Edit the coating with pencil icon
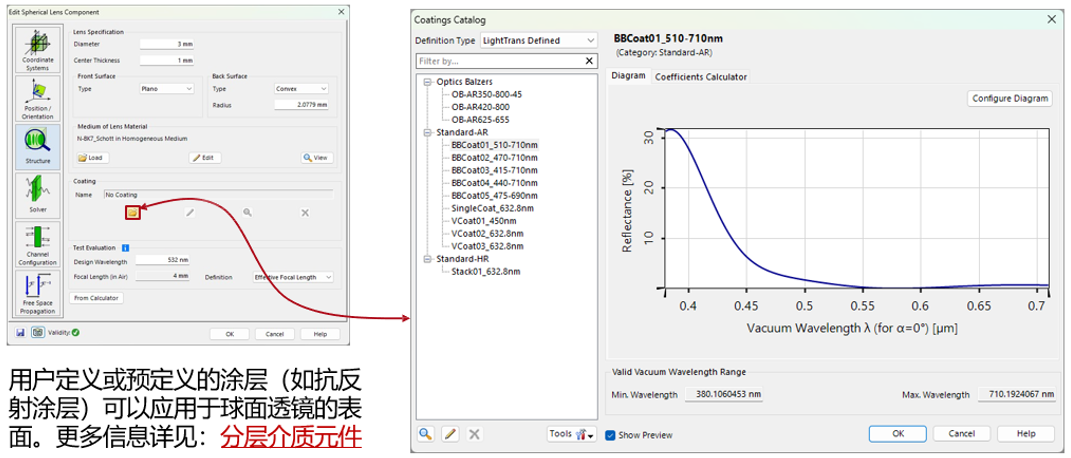The width and height of the screenshot is (1071, 458). coord(190,212)
